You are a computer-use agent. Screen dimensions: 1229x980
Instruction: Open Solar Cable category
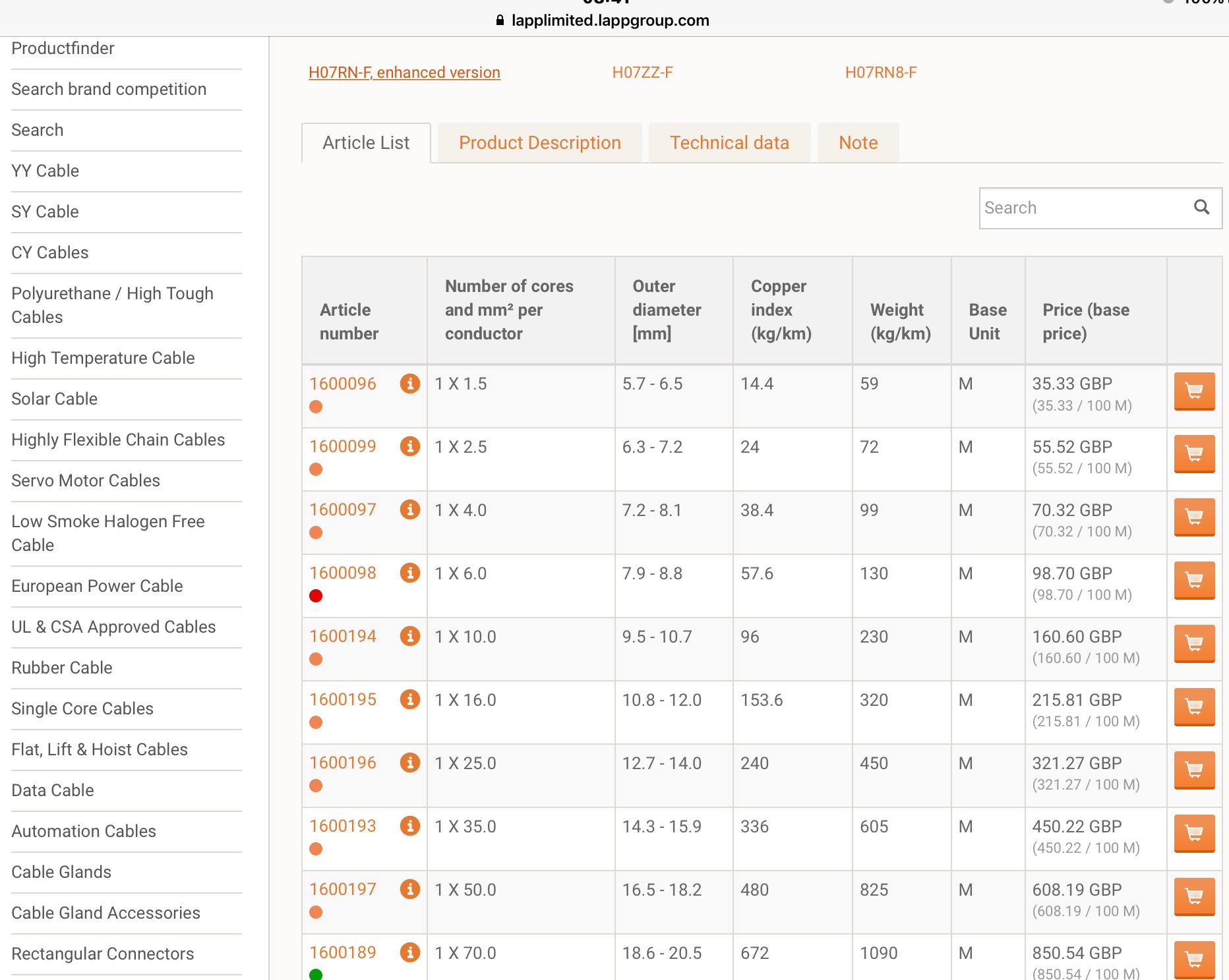(x=54, y=399)
